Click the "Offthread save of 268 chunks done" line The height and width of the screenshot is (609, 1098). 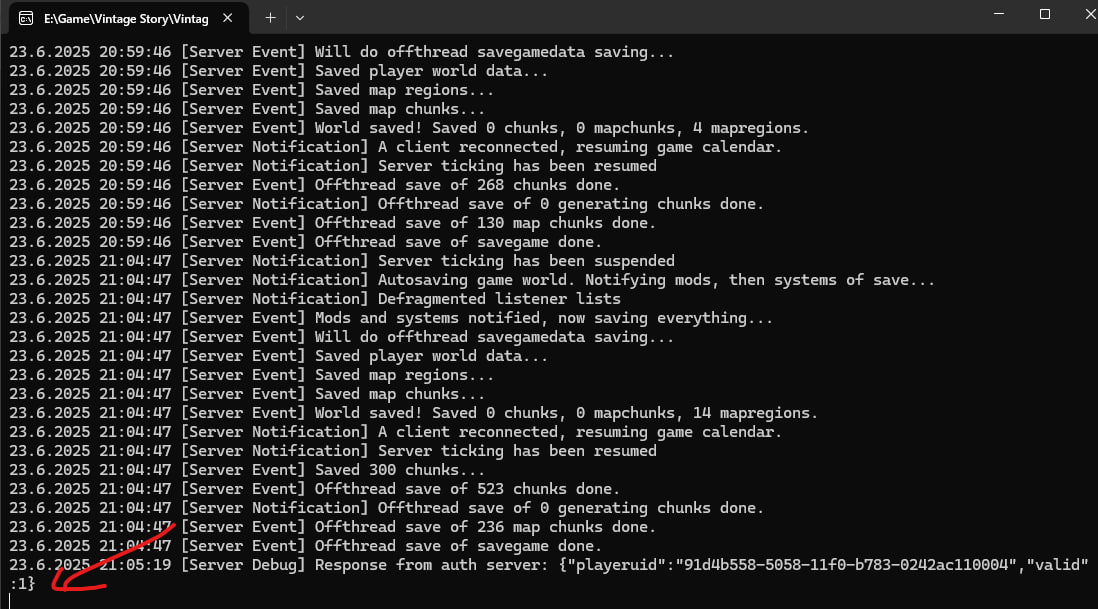467,185
